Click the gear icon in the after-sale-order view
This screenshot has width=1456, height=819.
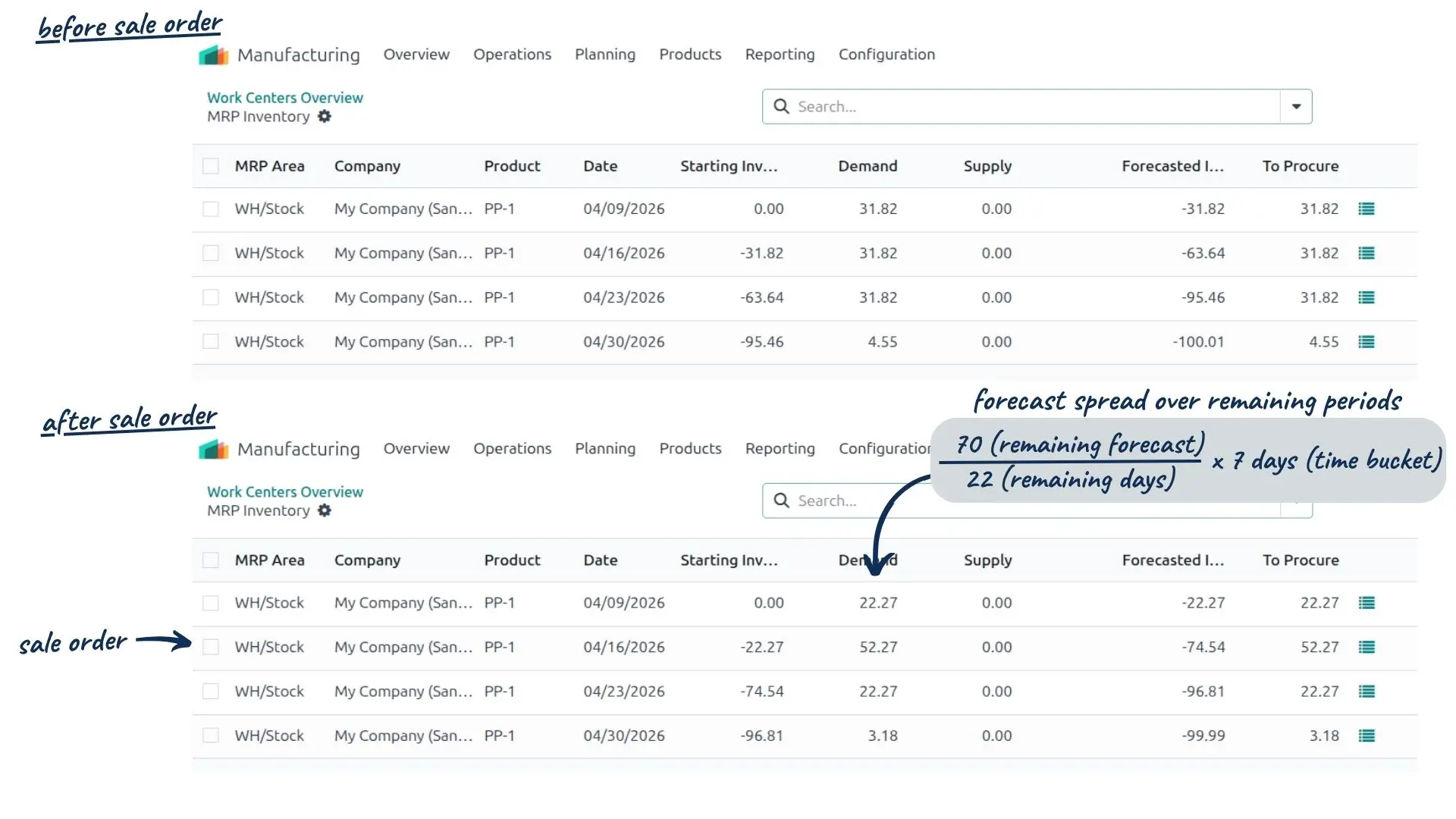(325, 510)
